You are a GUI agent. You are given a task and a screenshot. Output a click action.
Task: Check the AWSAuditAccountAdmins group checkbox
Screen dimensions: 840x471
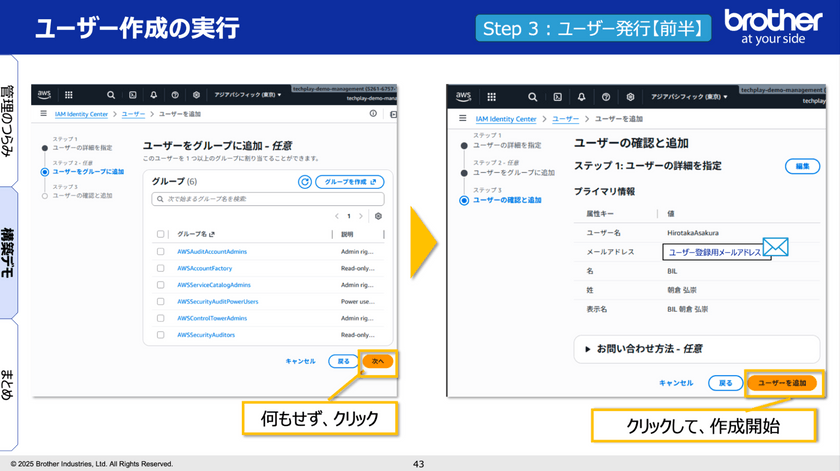[161, 252]
